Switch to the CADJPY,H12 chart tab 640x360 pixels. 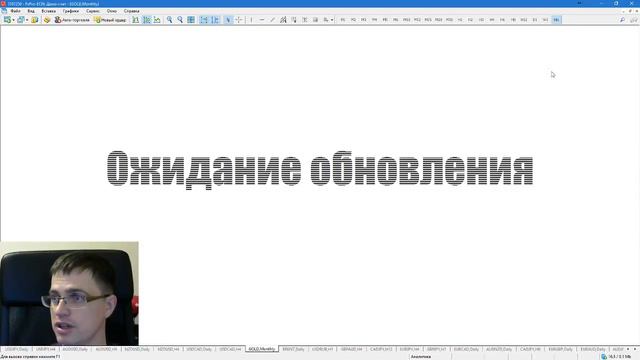coord(381,349)
